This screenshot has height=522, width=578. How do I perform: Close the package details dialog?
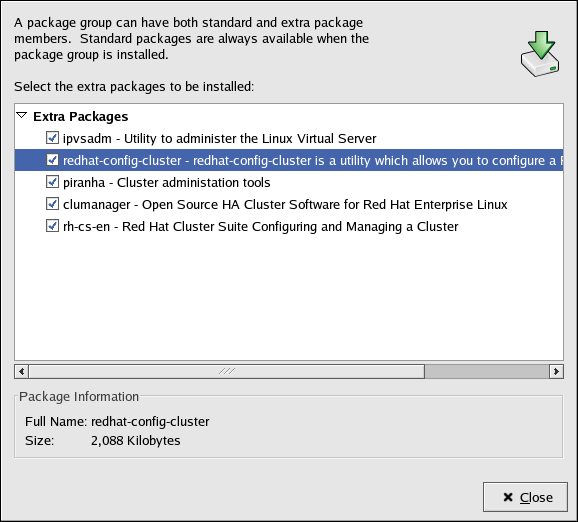525,497
